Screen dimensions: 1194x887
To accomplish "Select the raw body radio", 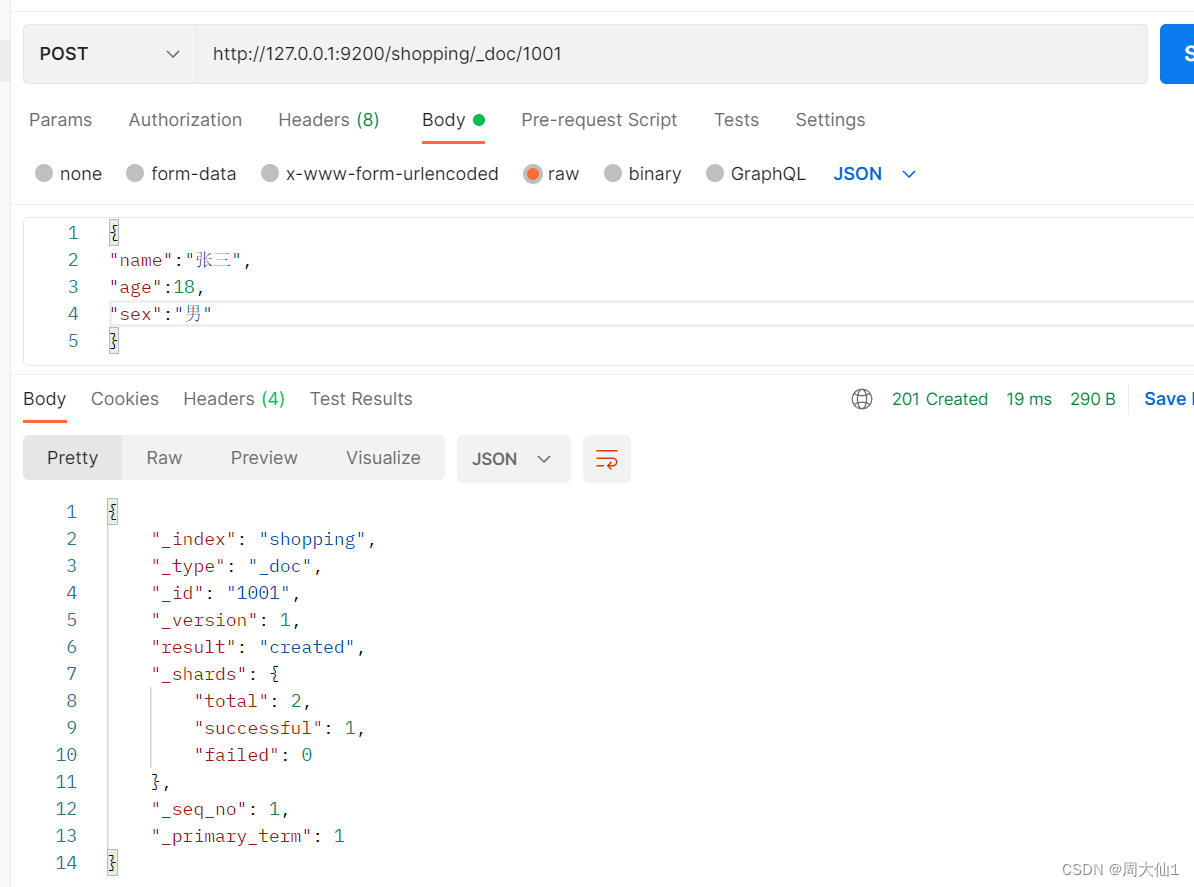I will click(533, 174).
